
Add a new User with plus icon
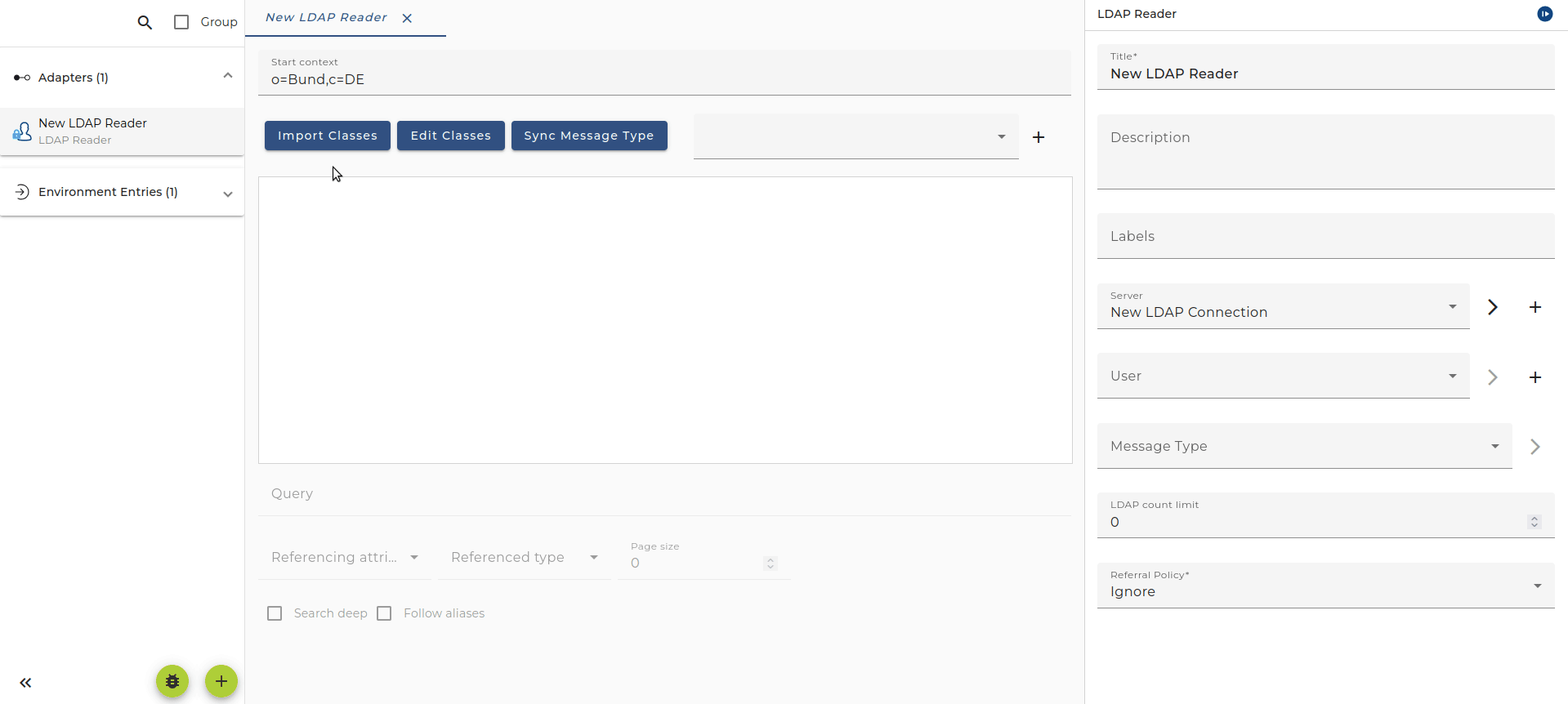click(x=1535, y=377)
